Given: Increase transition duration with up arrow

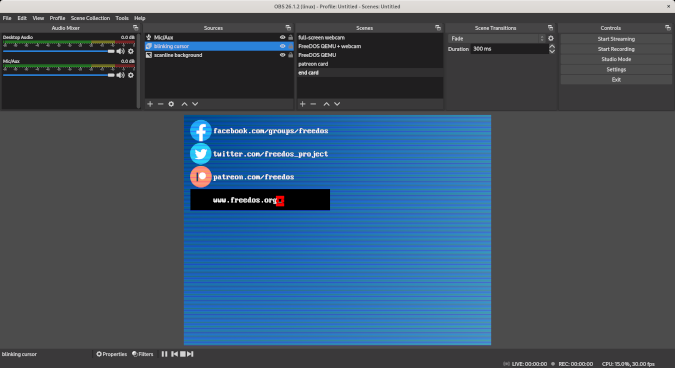Looking at the screenshot, I should [x=552, y=46].
